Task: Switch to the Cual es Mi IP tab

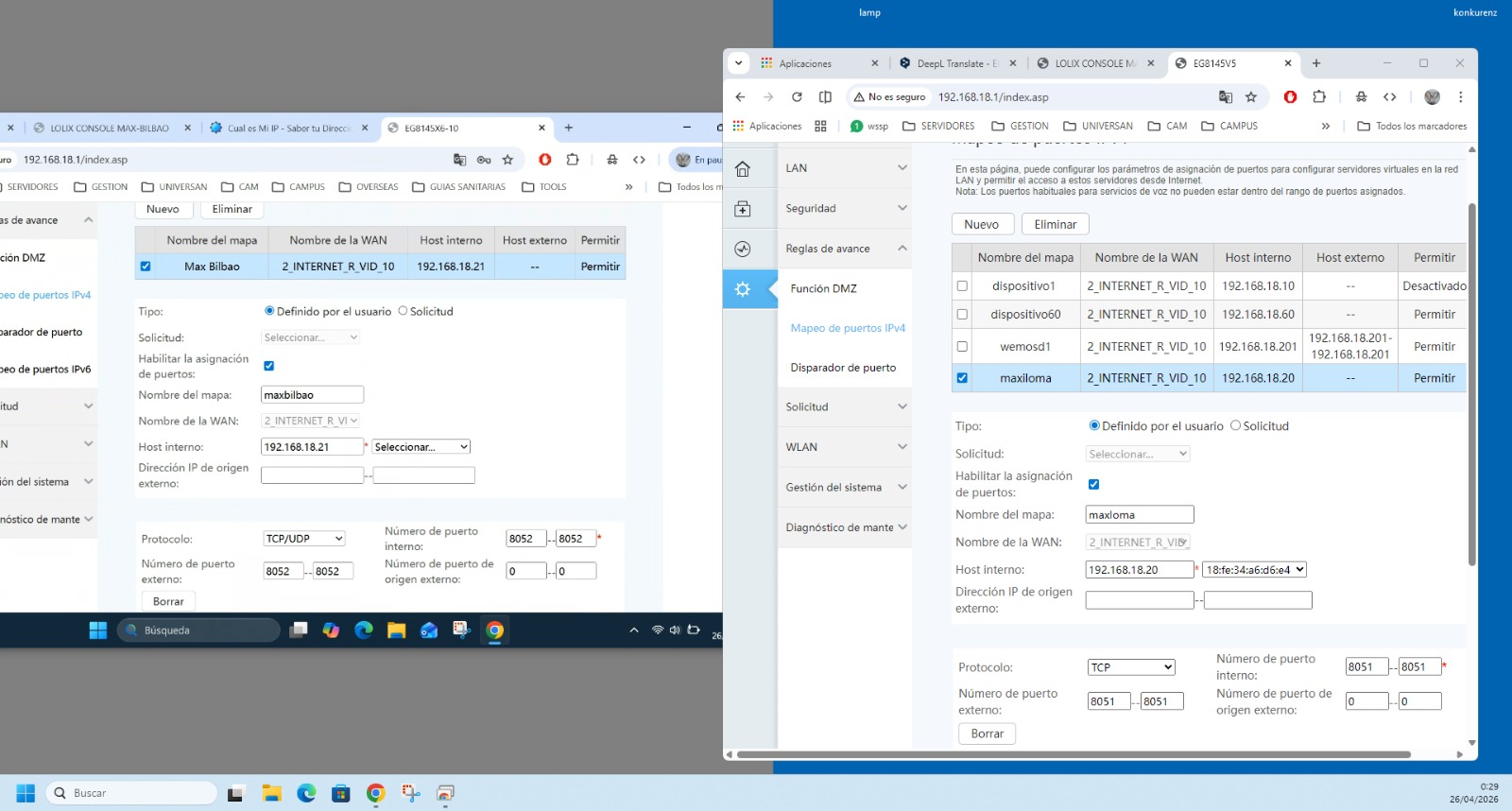Action: (x=287, y=128)
